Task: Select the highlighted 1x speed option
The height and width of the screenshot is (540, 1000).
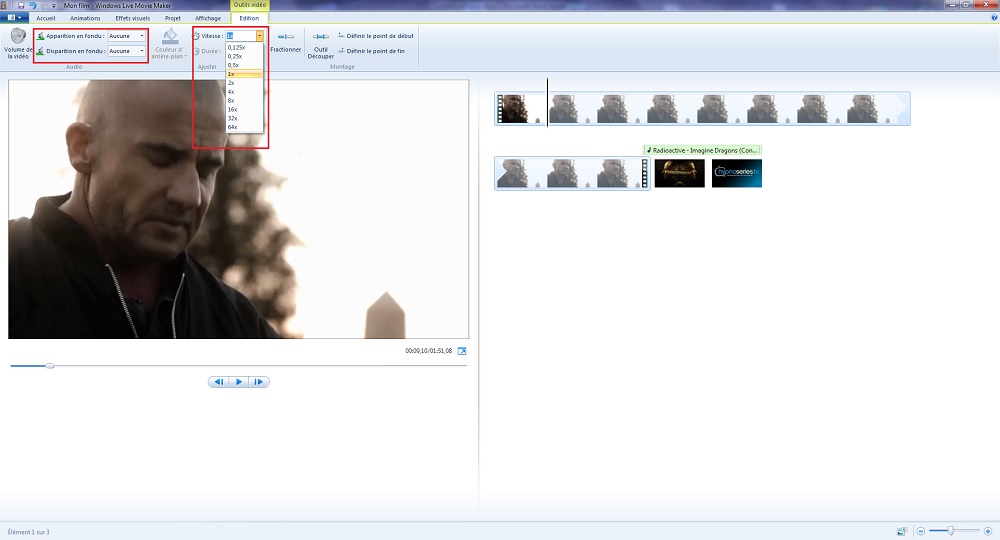Action: tap(244, 74)
